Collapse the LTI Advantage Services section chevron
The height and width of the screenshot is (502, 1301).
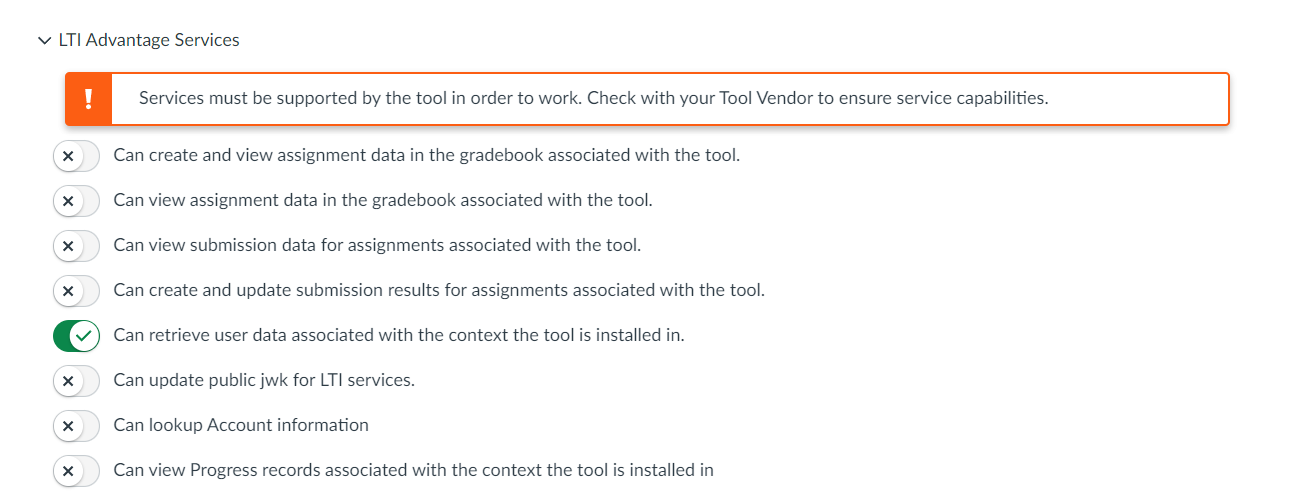(x=43, y=41)
